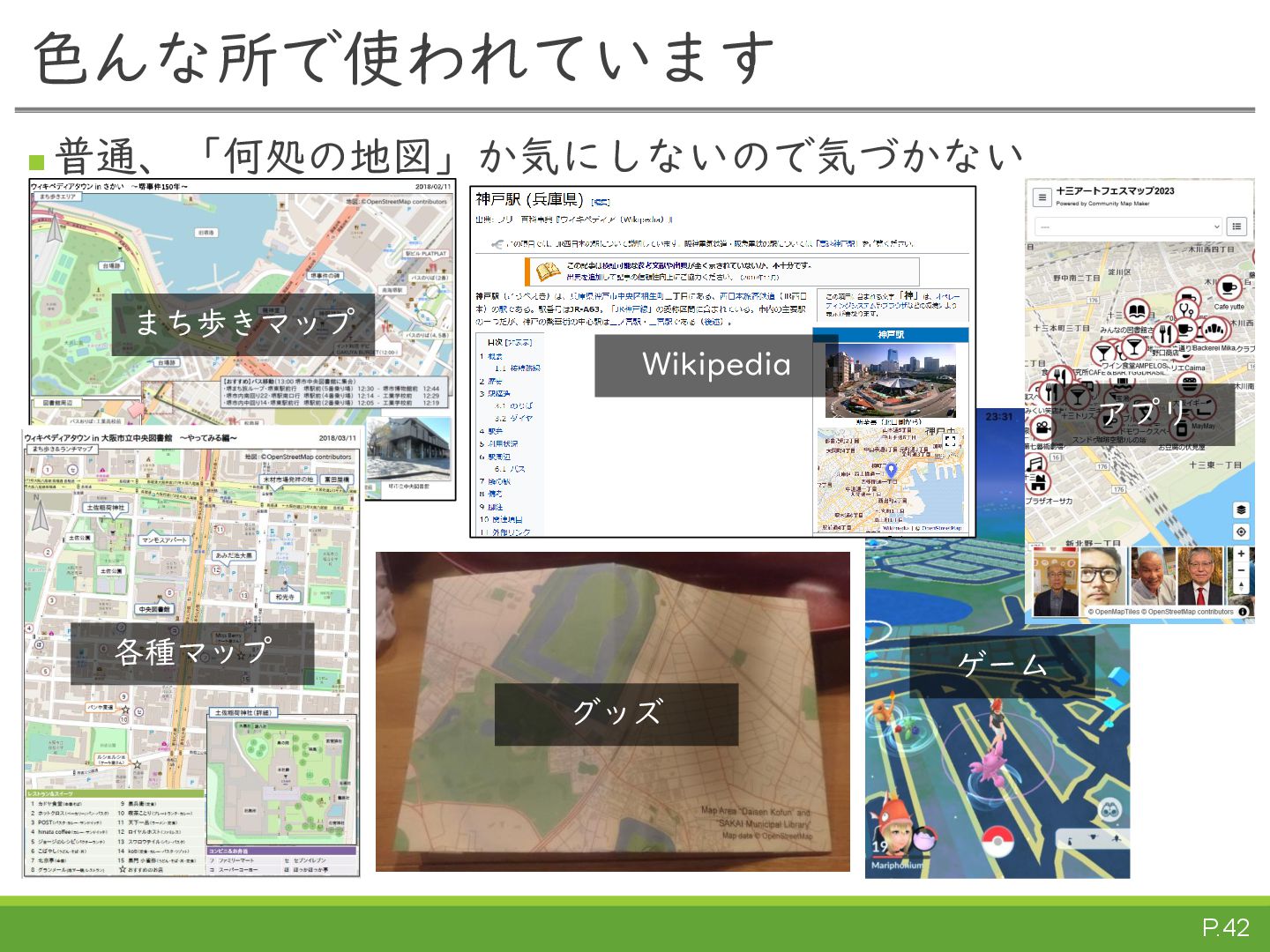The height and width of the screenshot is (952, 1270).
Task: Open first portrait thumbnail in photo strip
Action: pyautogui.click(x=1055, y=582)
